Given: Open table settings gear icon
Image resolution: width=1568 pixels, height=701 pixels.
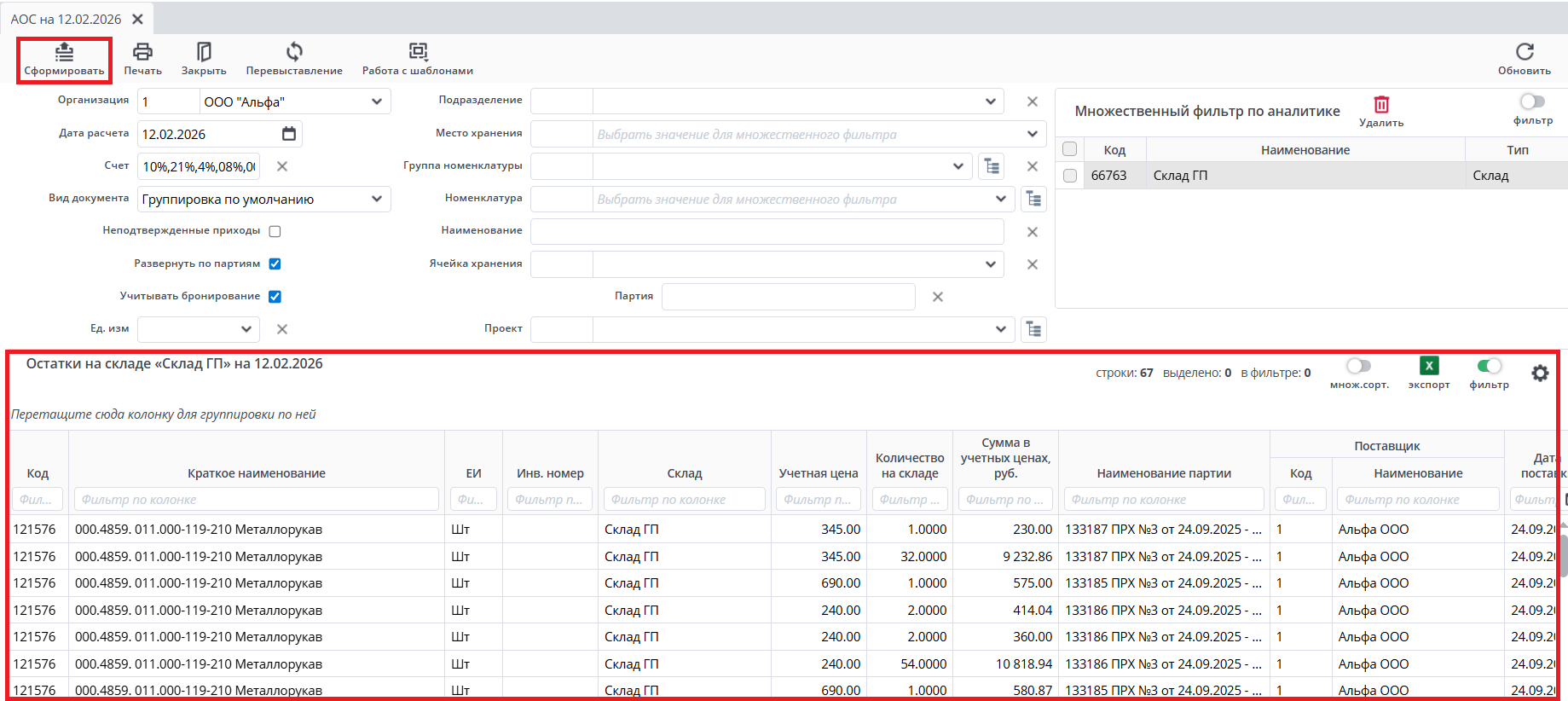Looking at the screenshot, I should pos(1540,374).
